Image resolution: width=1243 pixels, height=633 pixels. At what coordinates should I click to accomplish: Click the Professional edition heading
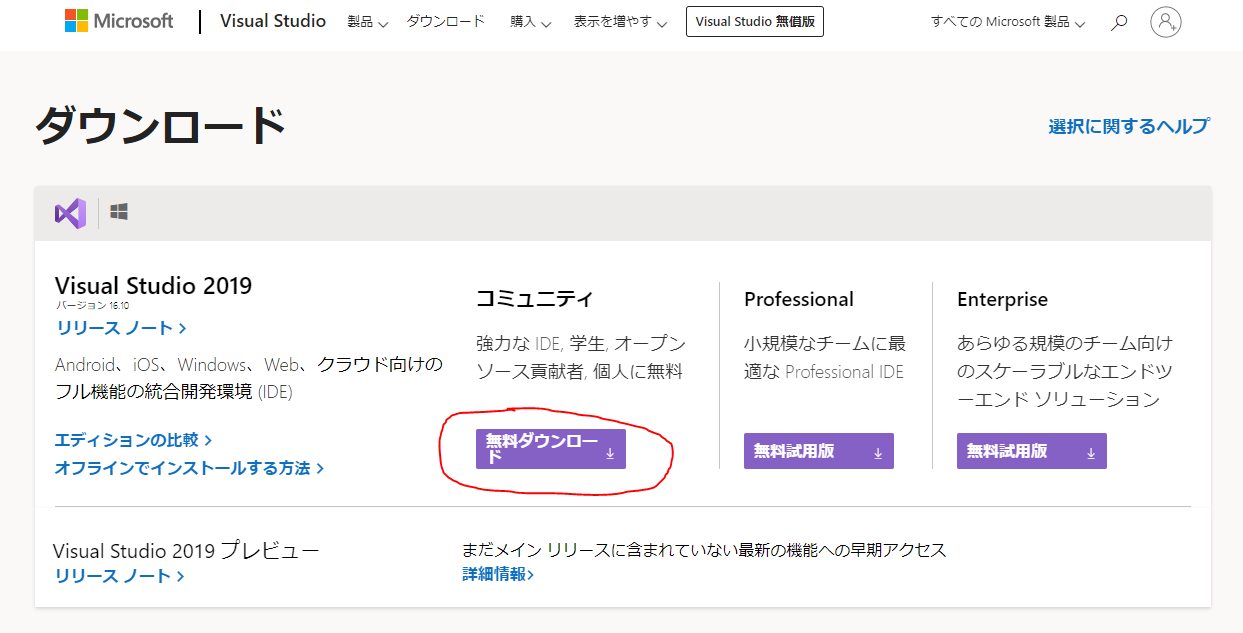[x=799, y=299]
